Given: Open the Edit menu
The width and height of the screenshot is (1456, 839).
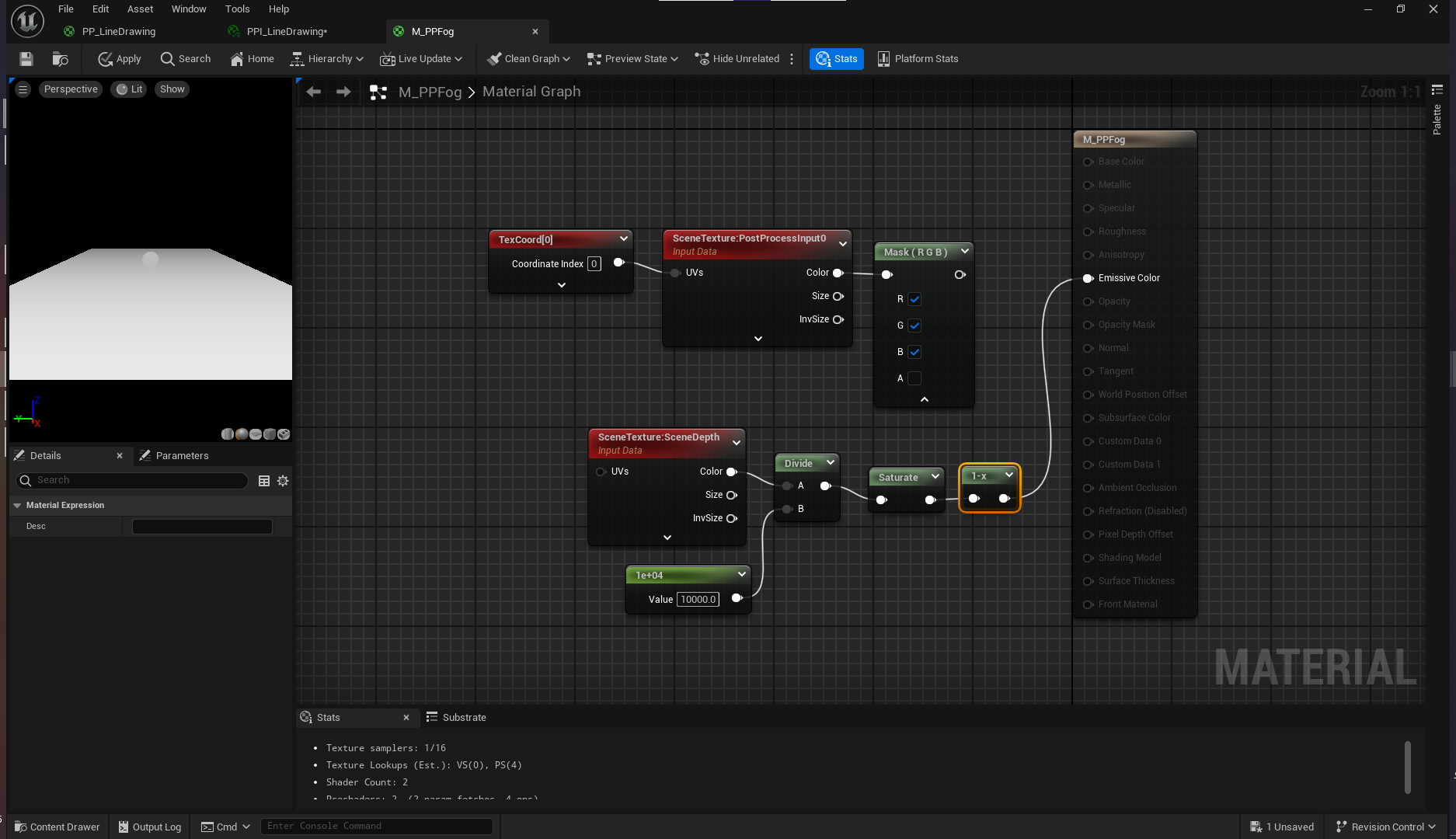Looking at the screenshot, I should pyautogui.click(x=100, y=9).
